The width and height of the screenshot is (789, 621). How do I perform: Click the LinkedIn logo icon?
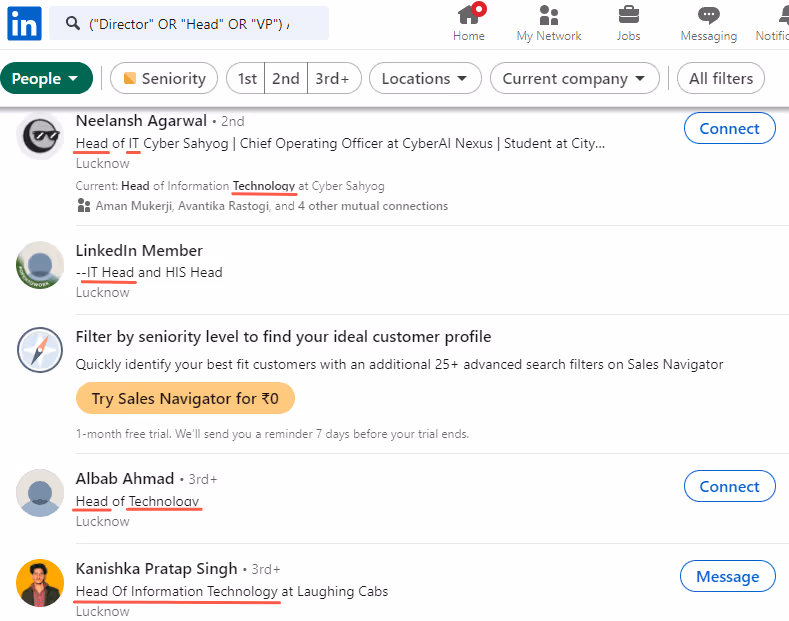tap(24, 24)
